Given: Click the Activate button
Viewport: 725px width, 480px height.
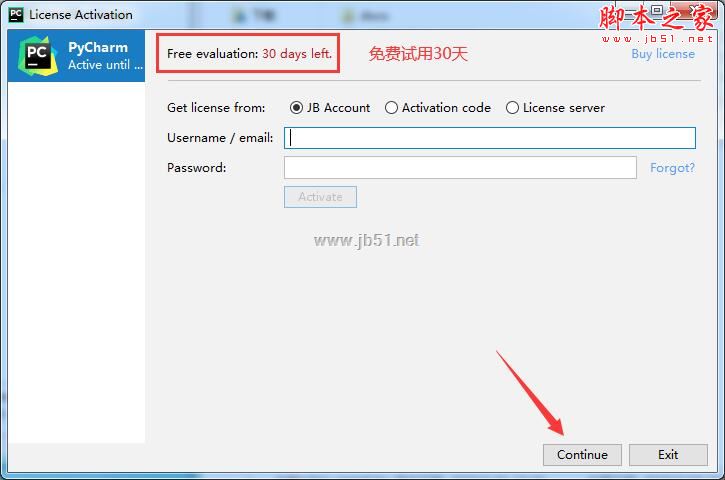Looking at the screenshot, I should (320, 197).
